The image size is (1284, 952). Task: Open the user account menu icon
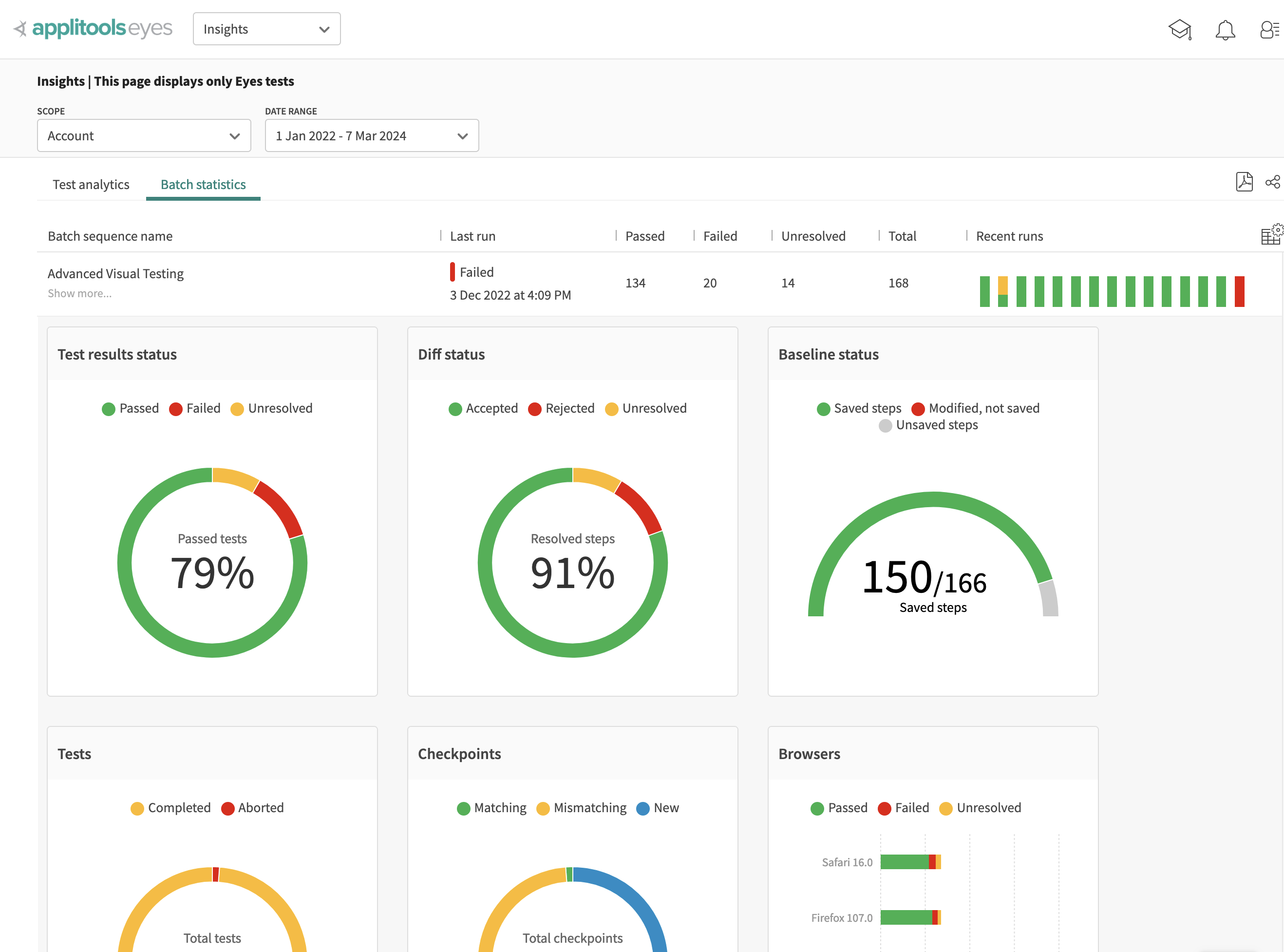[1269, 29]
